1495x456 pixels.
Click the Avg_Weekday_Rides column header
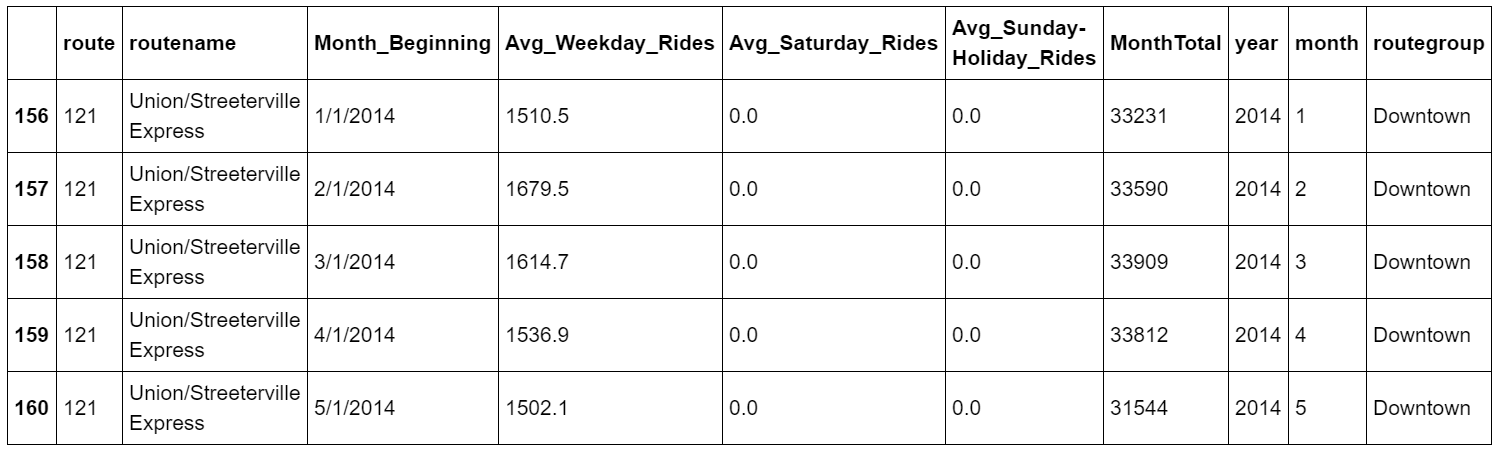(611, 44)
